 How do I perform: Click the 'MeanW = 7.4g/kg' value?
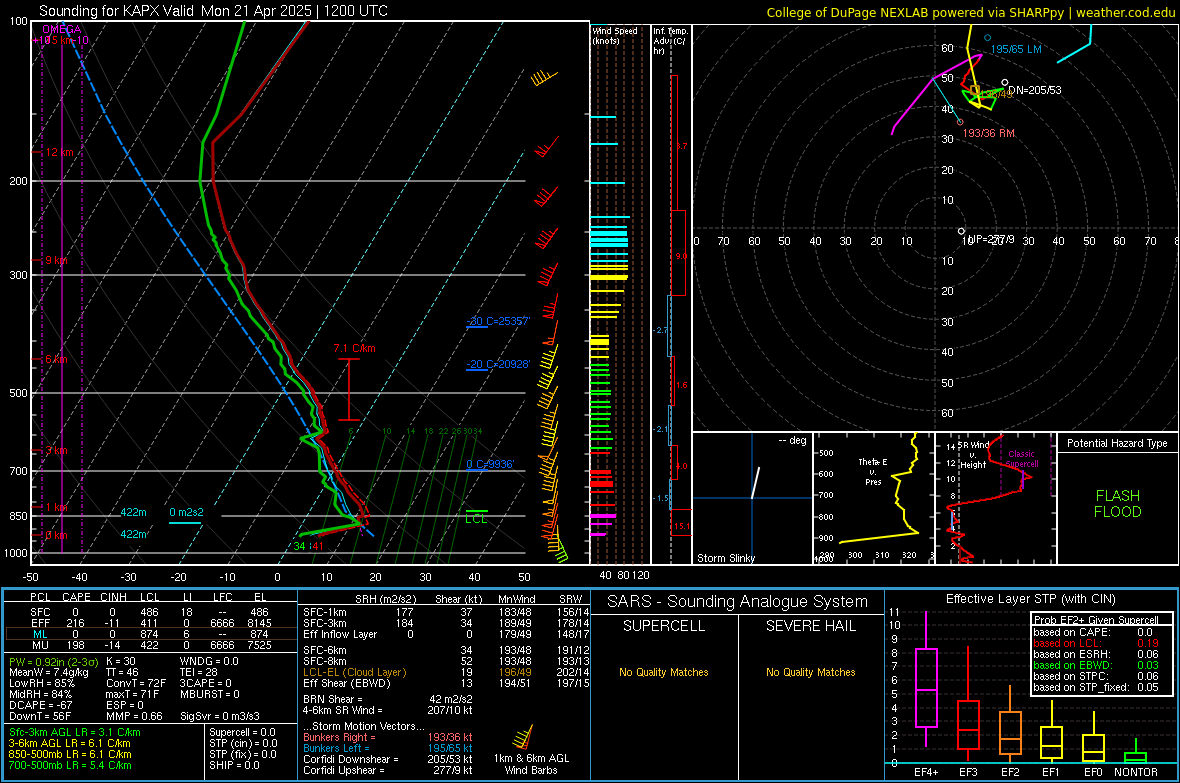coord(48,672)
